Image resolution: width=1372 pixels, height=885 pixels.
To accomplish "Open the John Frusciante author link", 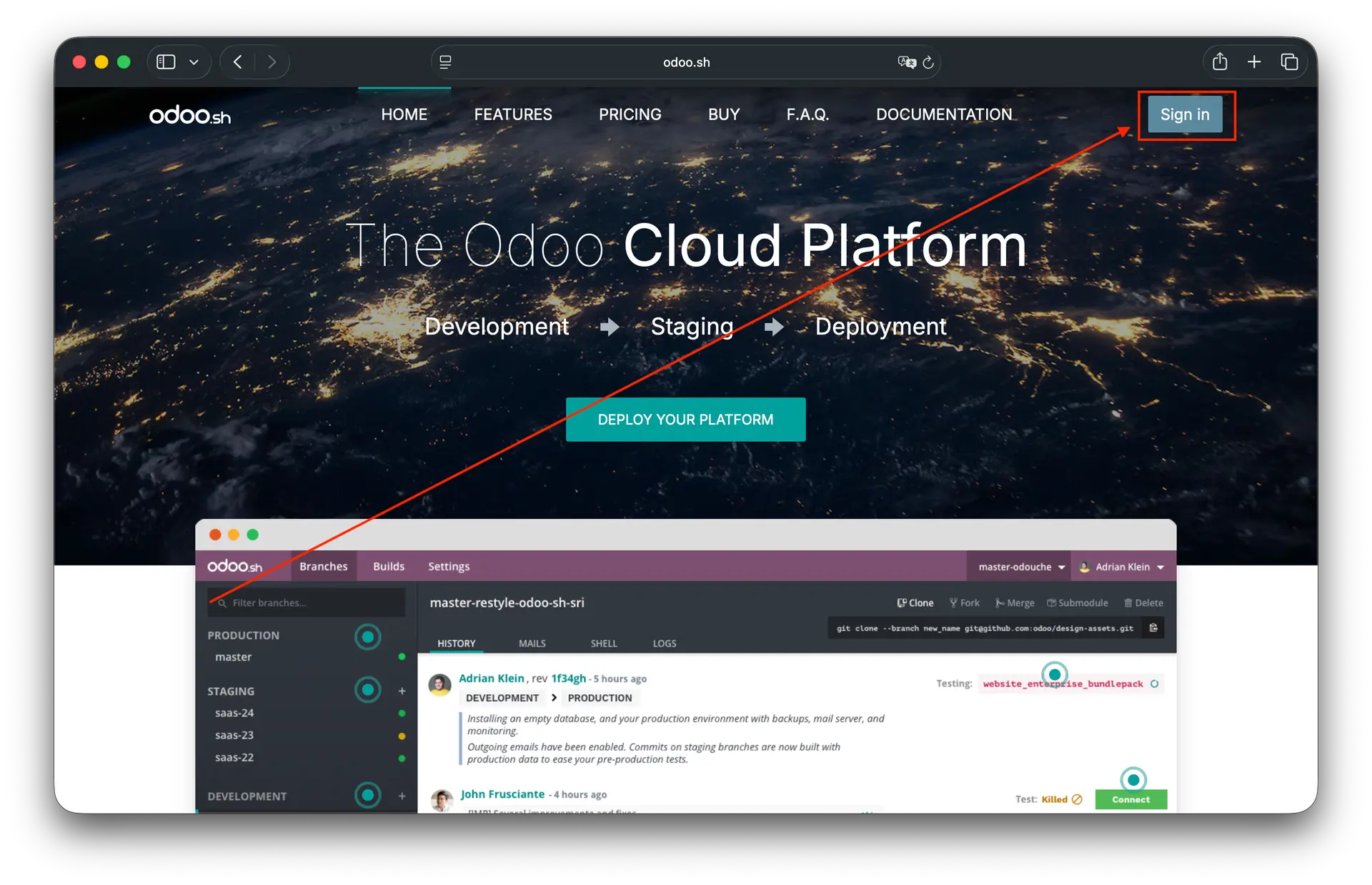I will click(502, 794).
